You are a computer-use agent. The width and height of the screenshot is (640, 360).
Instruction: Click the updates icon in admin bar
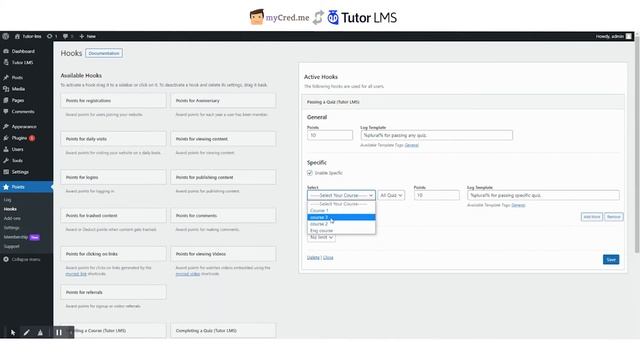pyautogui.click(x=50, y=36)
